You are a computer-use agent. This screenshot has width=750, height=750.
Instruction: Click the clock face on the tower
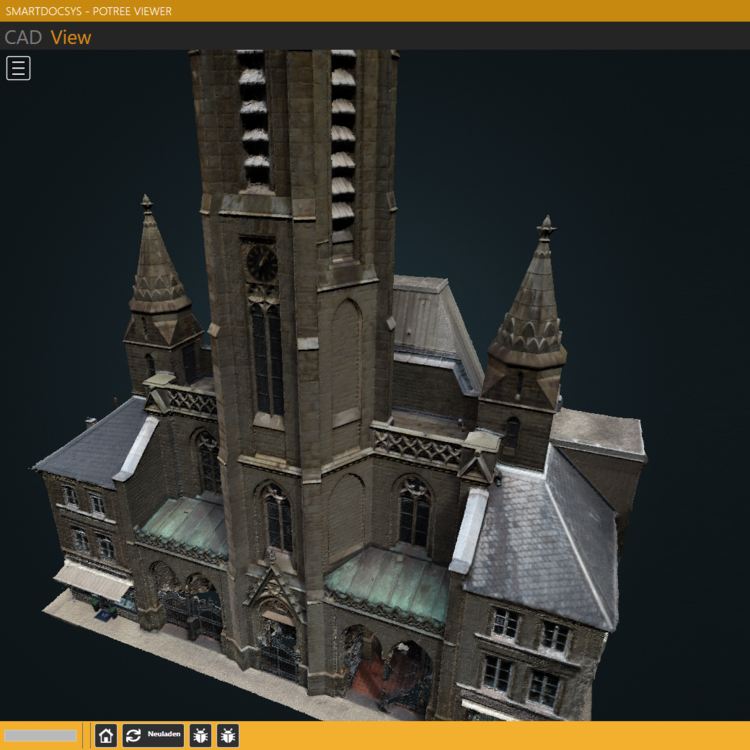click(x=262, y=263)
